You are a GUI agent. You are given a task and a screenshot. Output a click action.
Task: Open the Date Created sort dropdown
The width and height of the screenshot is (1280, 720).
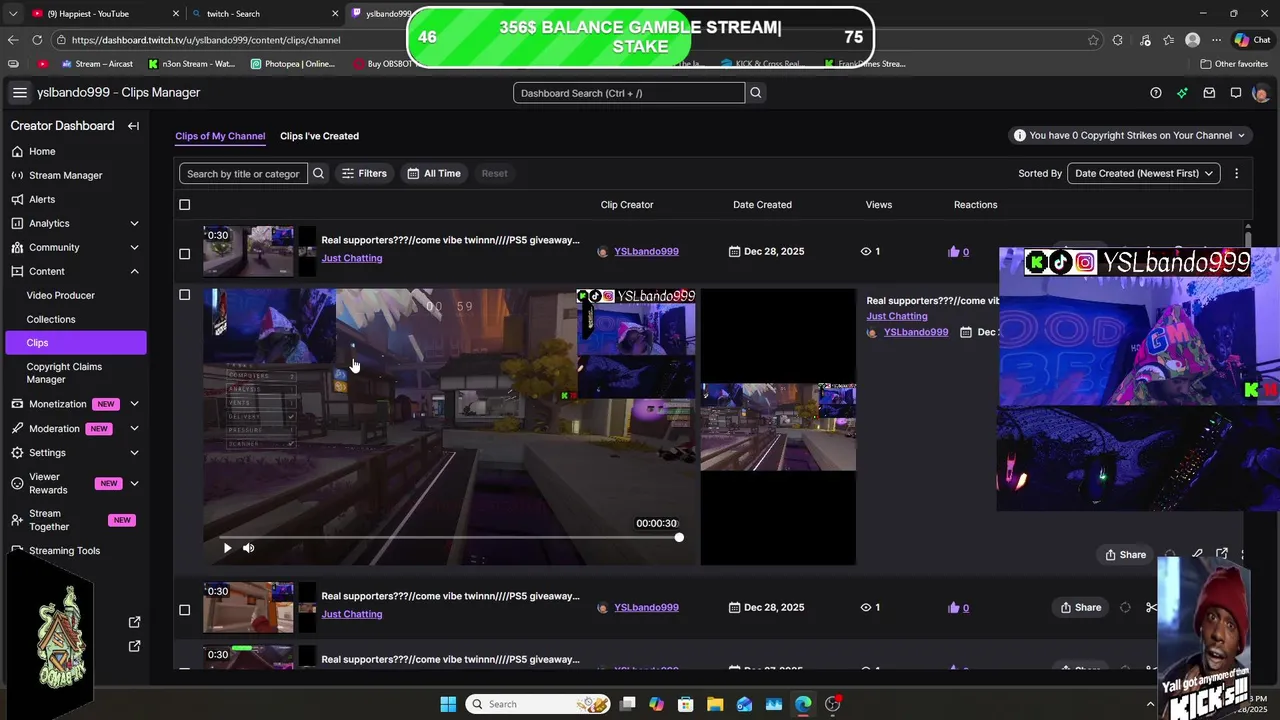click(x=1144, y=173)
